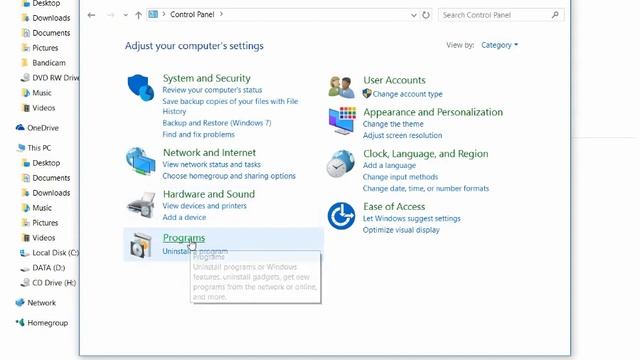Open the Hardware and Sound printer icon
The height and width of the screenshot is (360, 640).
(141, 205)
